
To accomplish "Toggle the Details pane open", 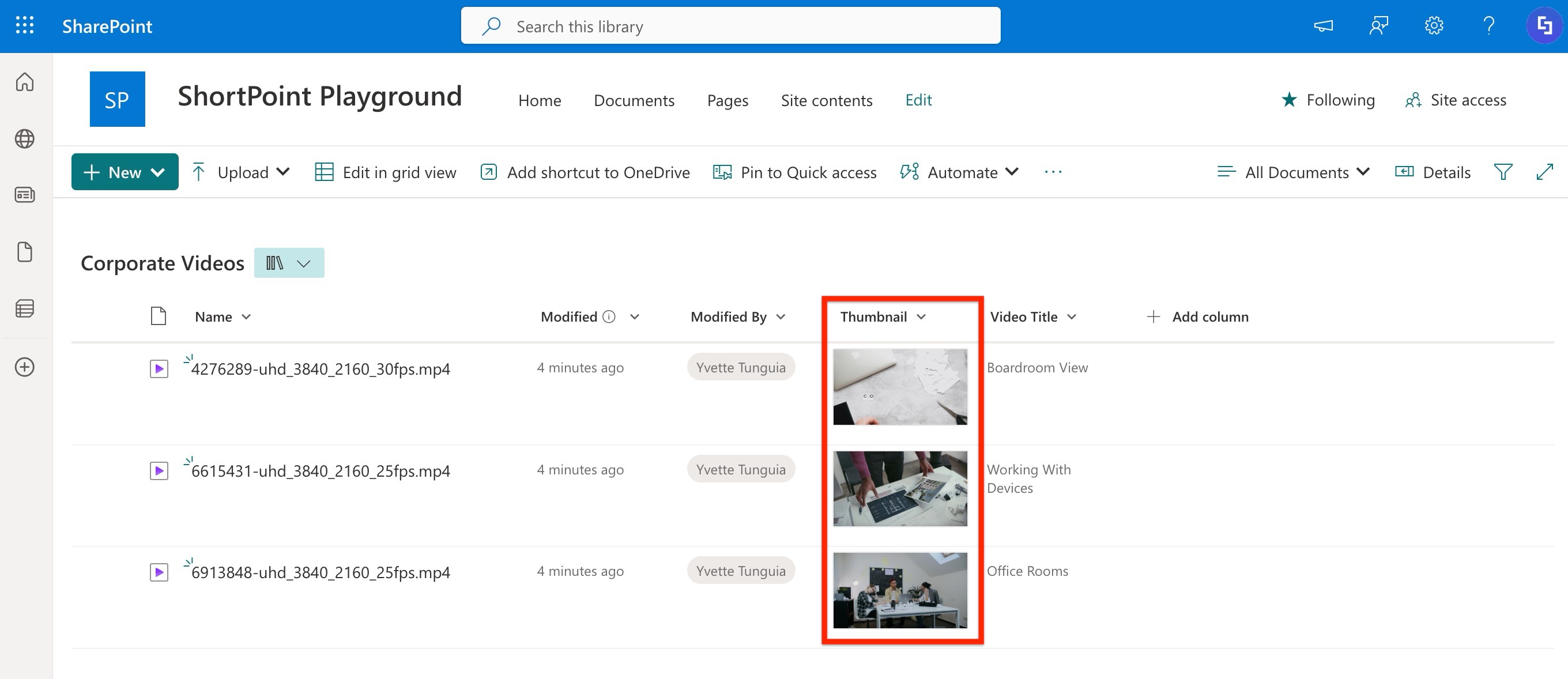I will tap(1433, 172).
